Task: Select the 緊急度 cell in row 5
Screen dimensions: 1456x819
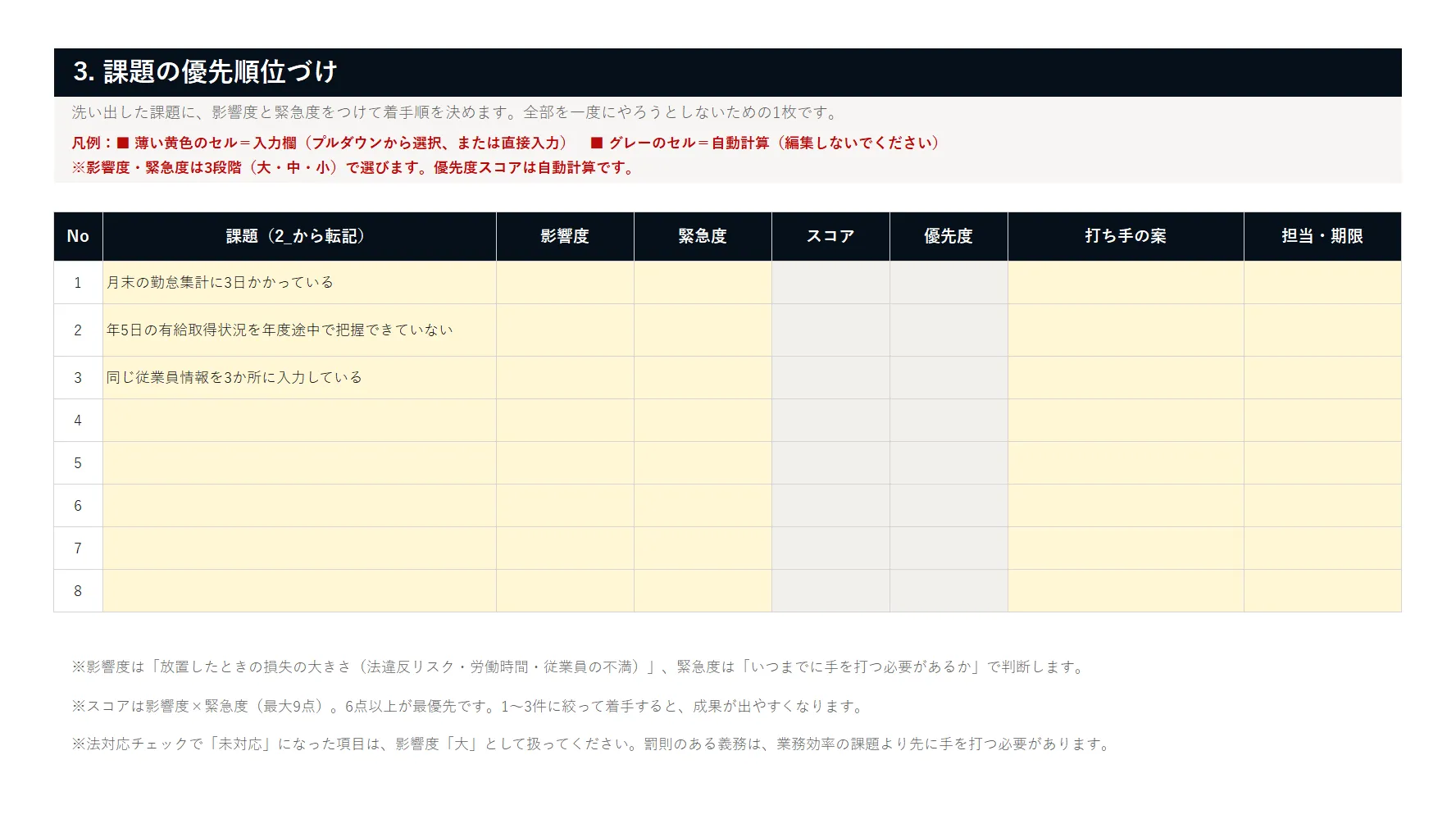Action: tap(703, 463)
